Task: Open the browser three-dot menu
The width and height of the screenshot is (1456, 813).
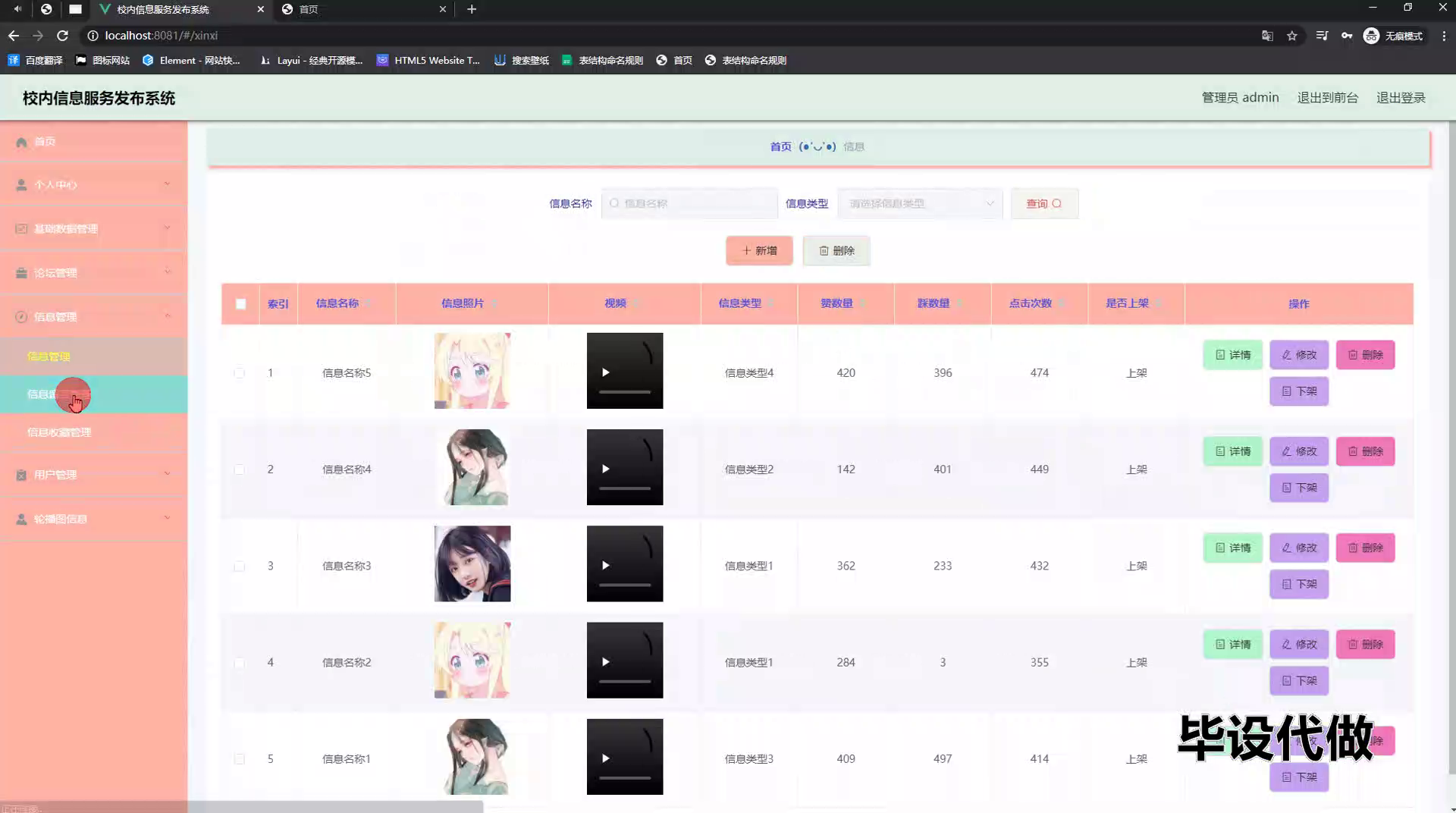Action: (x=1444, y=36)
